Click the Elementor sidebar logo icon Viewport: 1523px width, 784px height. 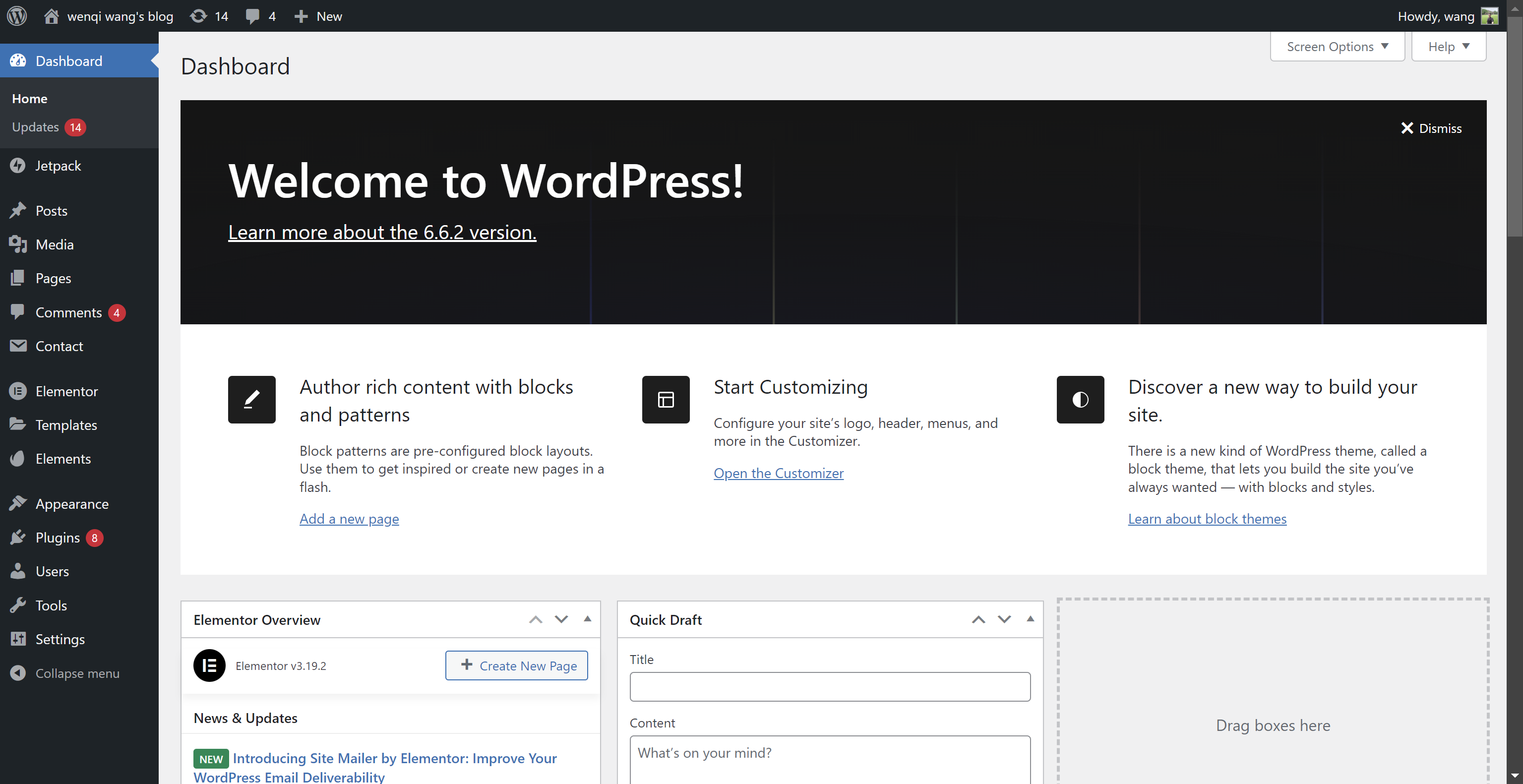point(18,391)
